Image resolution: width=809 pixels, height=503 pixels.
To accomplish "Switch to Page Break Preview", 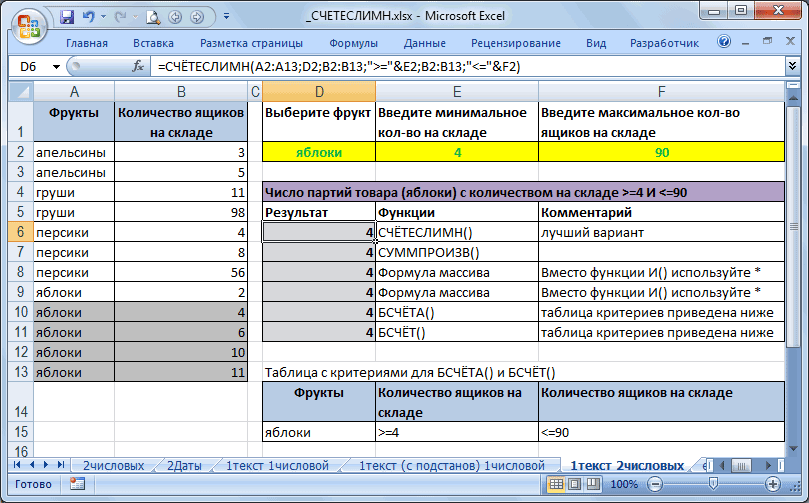I will tap(593, 484).
